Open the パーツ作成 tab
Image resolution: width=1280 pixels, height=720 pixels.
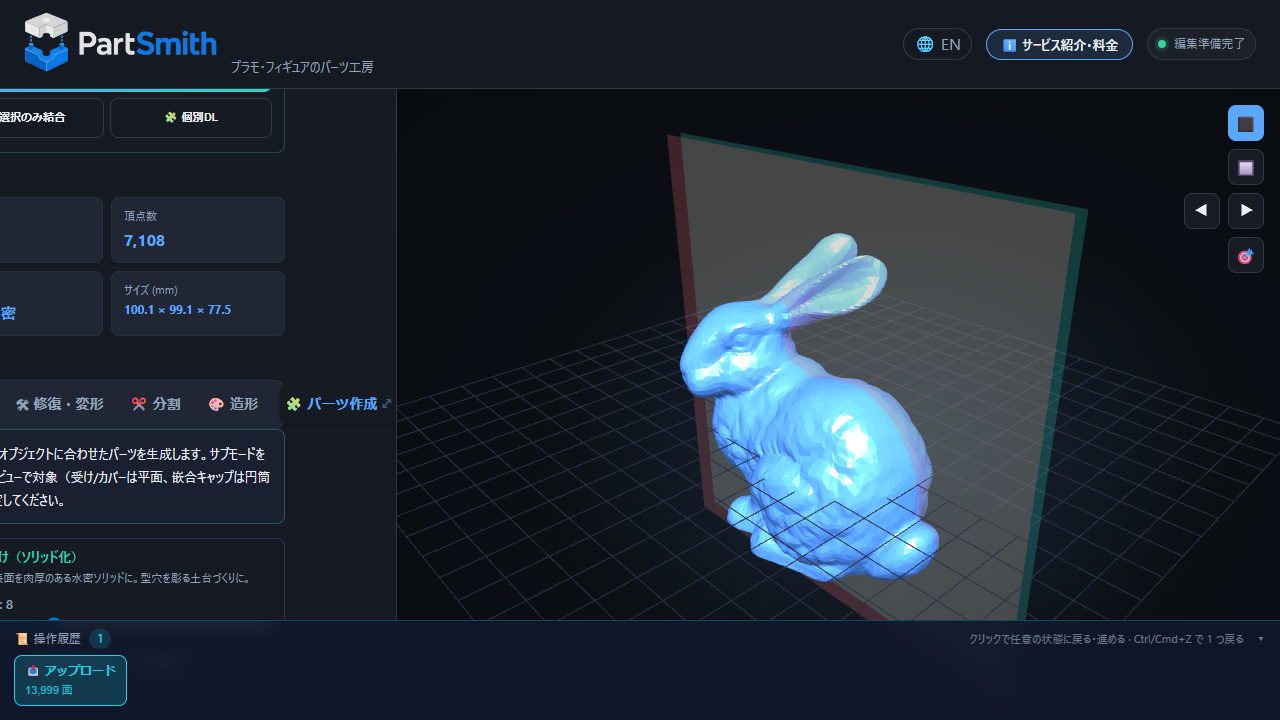[x=332, y=404]
